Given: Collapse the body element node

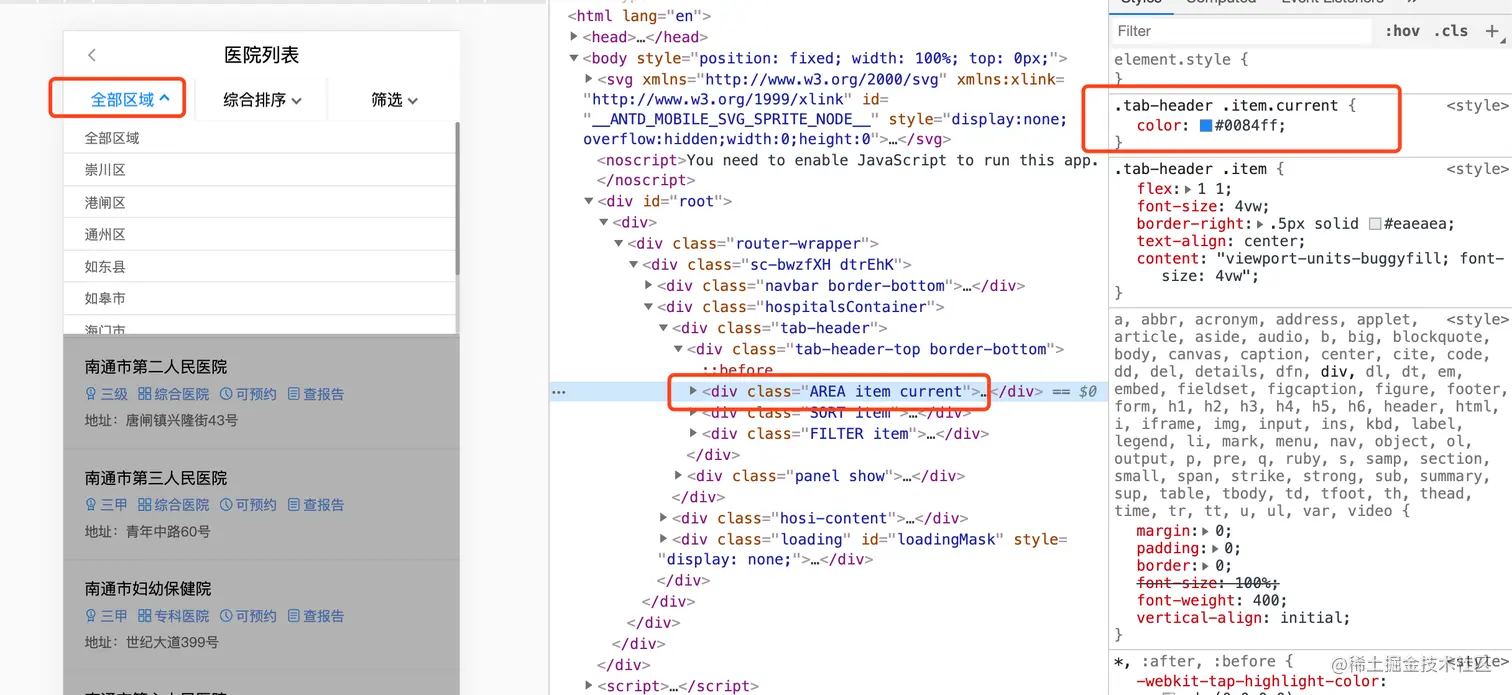Looking at the screenshot, I should pos(574,59).
